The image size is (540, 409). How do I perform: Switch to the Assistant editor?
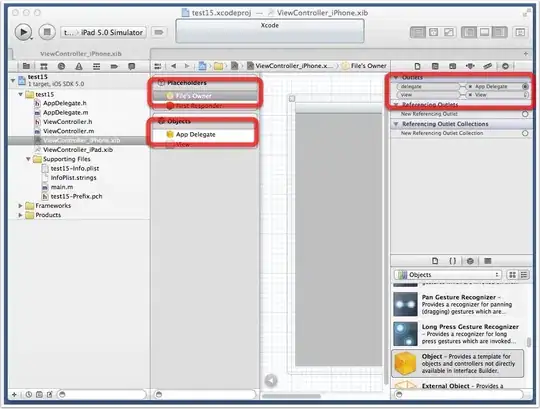click(433, 32)
